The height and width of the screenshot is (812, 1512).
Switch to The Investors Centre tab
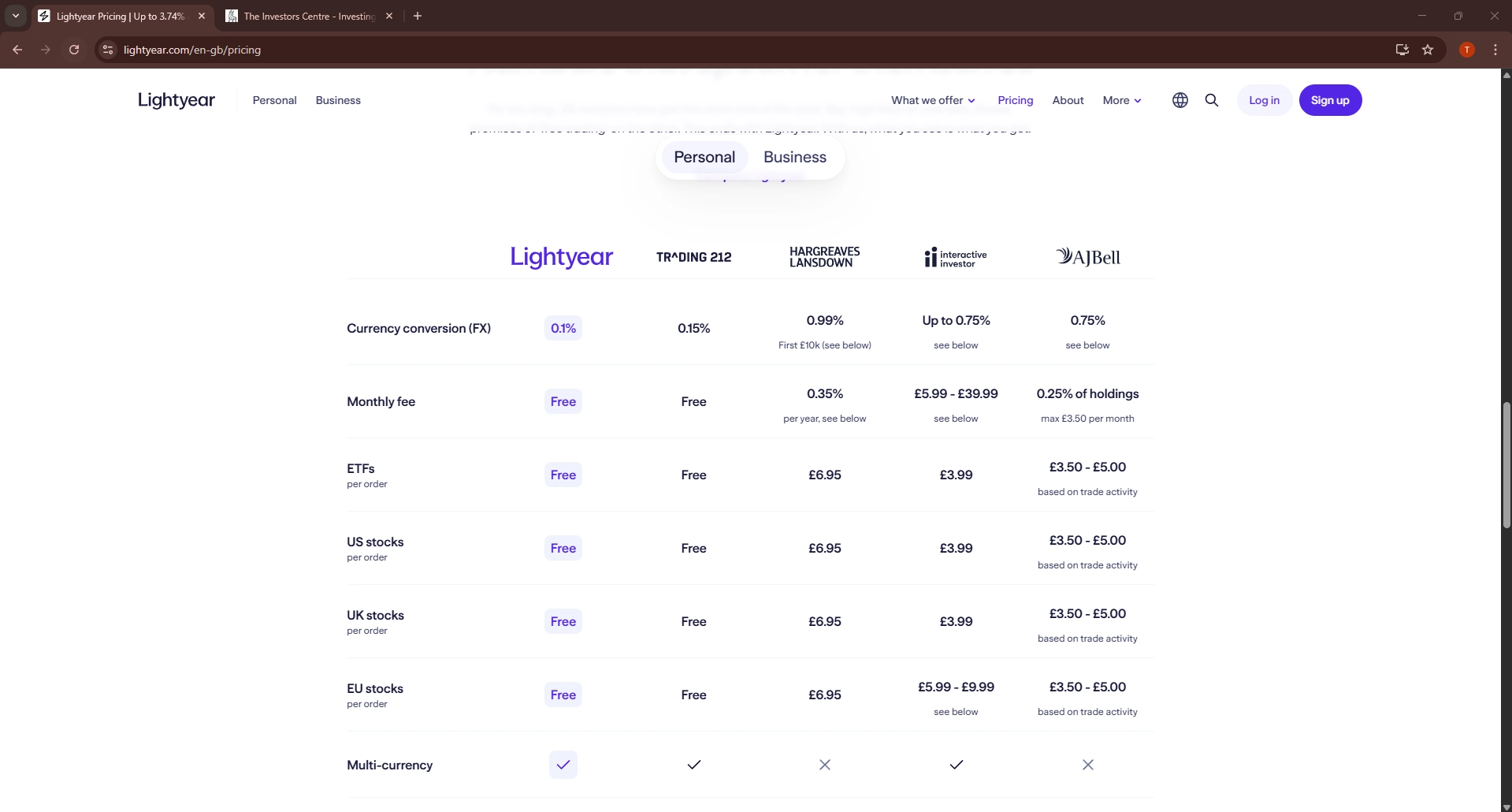coord(309,16)
